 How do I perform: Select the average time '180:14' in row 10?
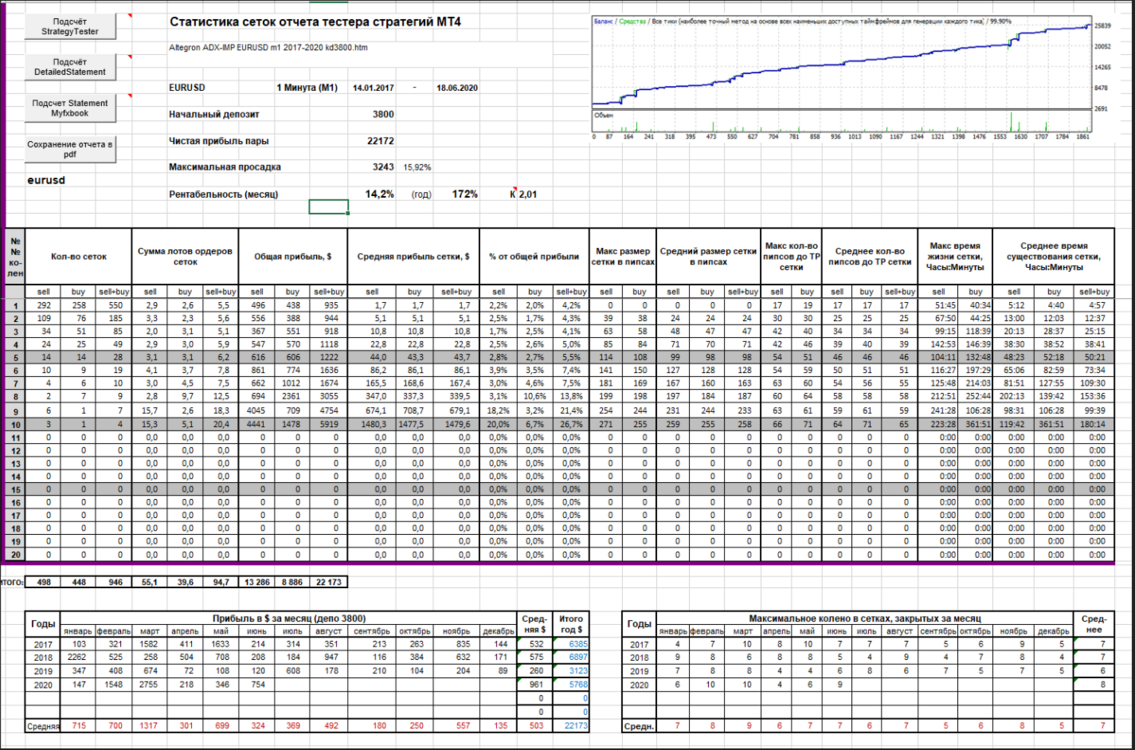(x=1093, y=424)
